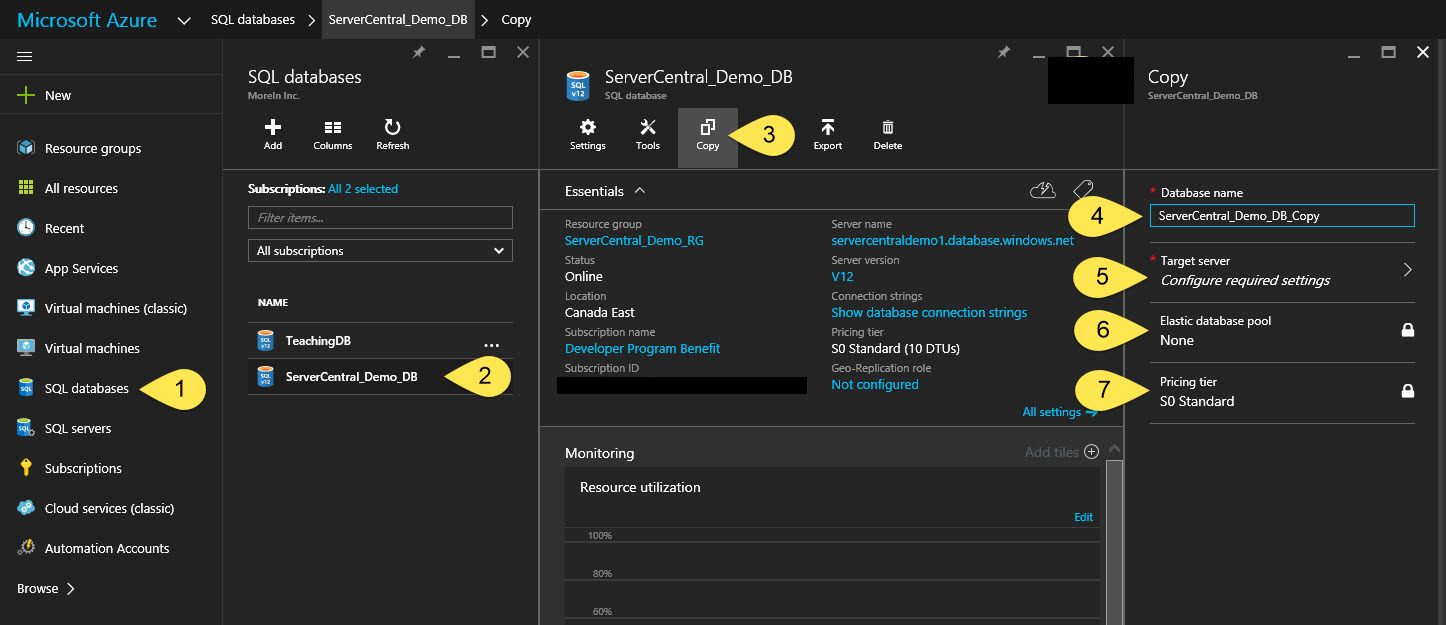
Task: Expand the Browse menu
Action: 46,589
